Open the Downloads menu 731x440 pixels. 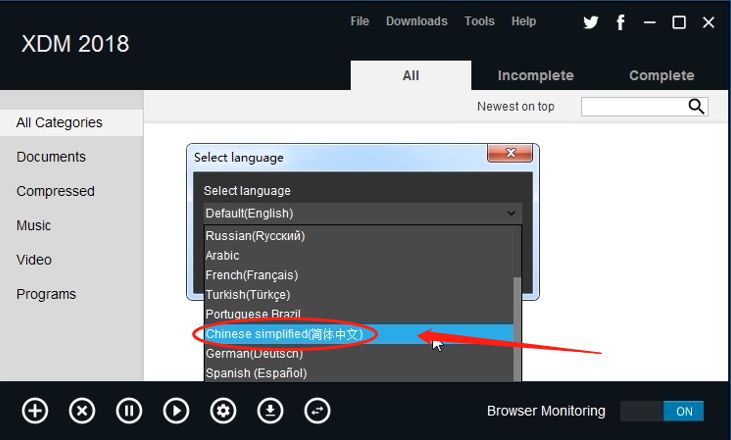click(416, 21)
